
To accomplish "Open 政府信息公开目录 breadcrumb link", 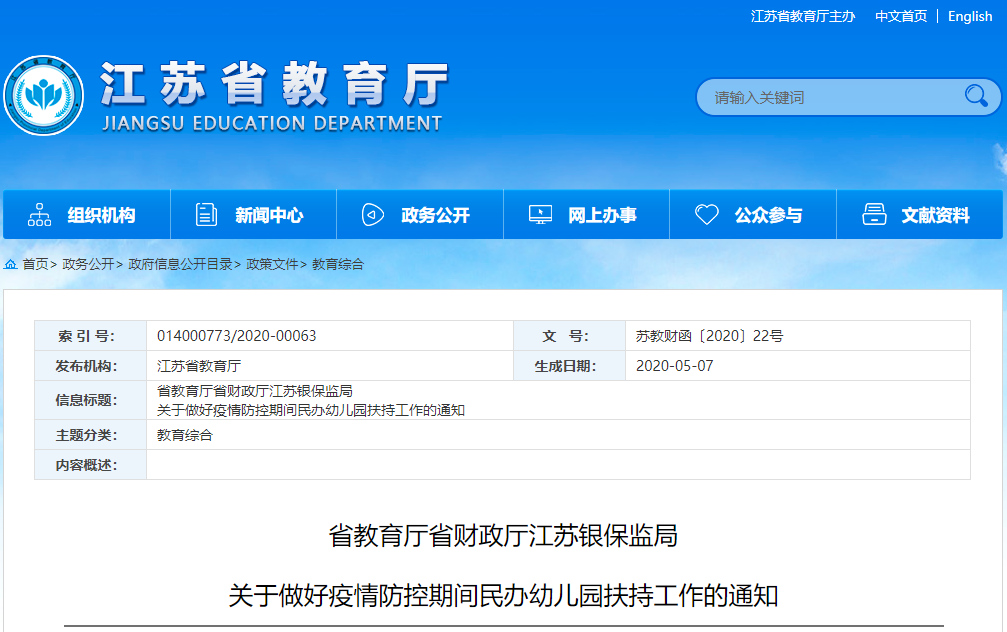I will [x=180, y=264].
